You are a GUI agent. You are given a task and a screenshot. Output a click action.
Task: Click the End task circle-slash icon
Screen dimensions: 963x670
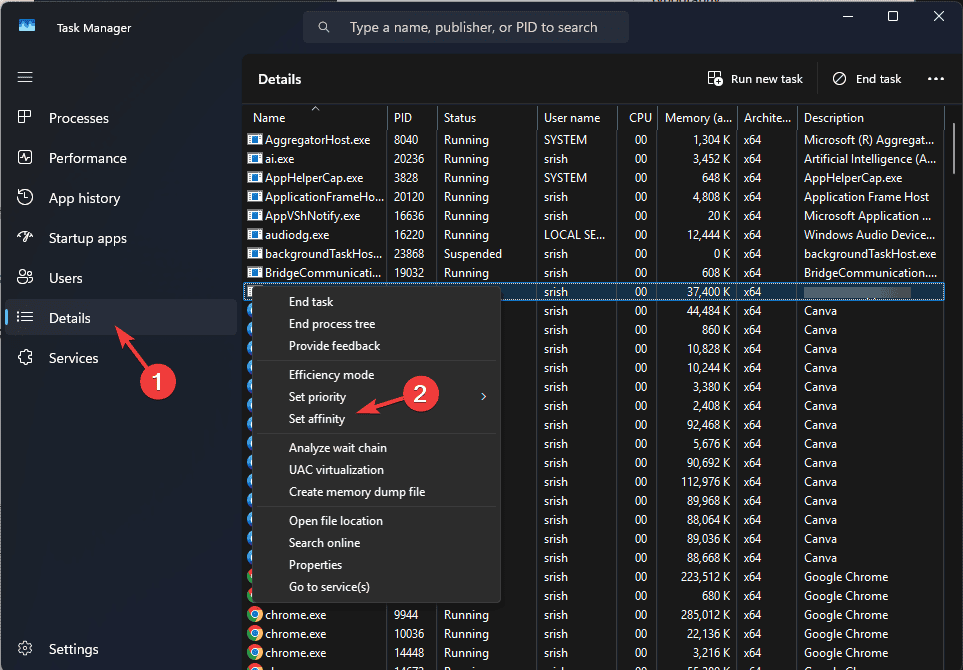(x=840, y=79)
